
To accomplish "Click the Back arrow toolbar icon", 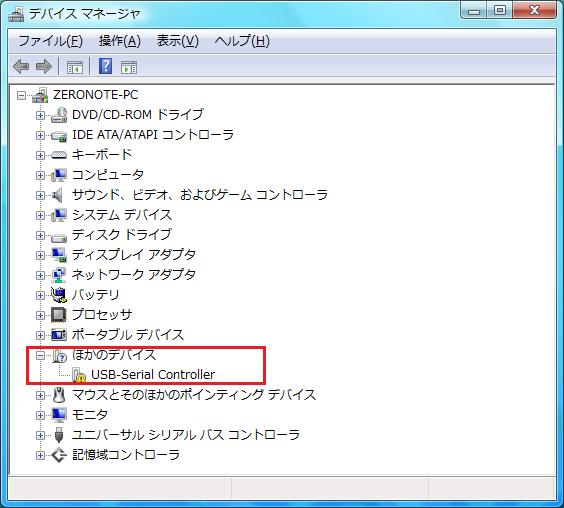I will pos(21,67).
